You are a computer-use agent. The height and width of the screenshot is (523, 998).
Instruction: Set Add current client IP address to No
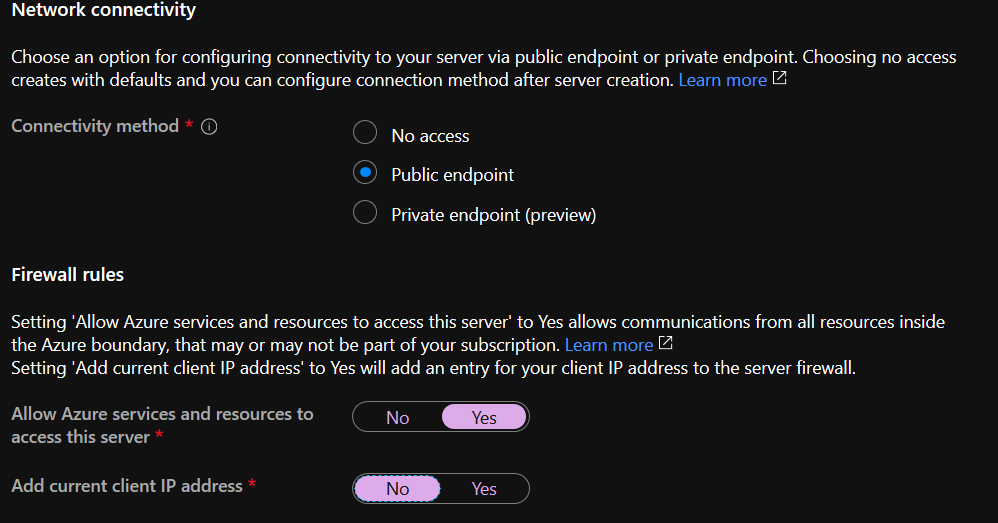(398, 489)
